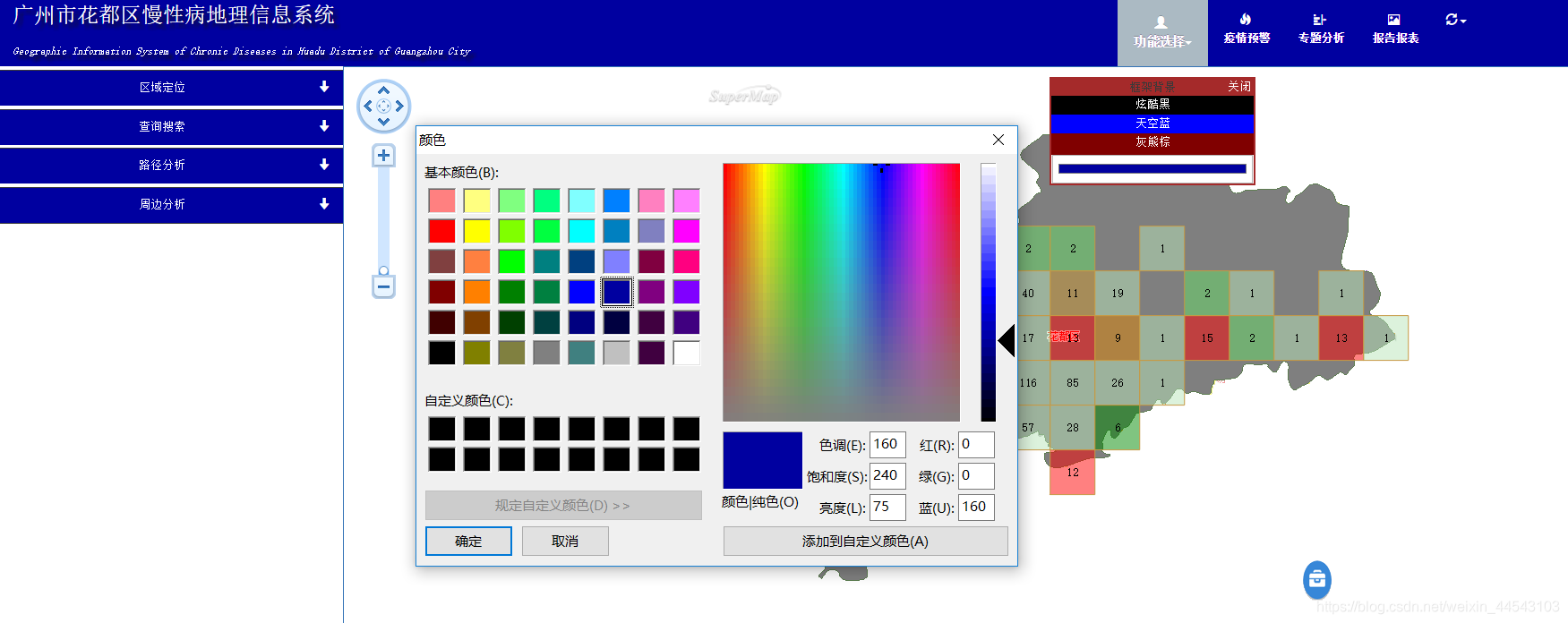Image resolution: width=1568 pixels, height=623 pixels.
Task: Zoom in with the plus button
Action: (383, 156)
